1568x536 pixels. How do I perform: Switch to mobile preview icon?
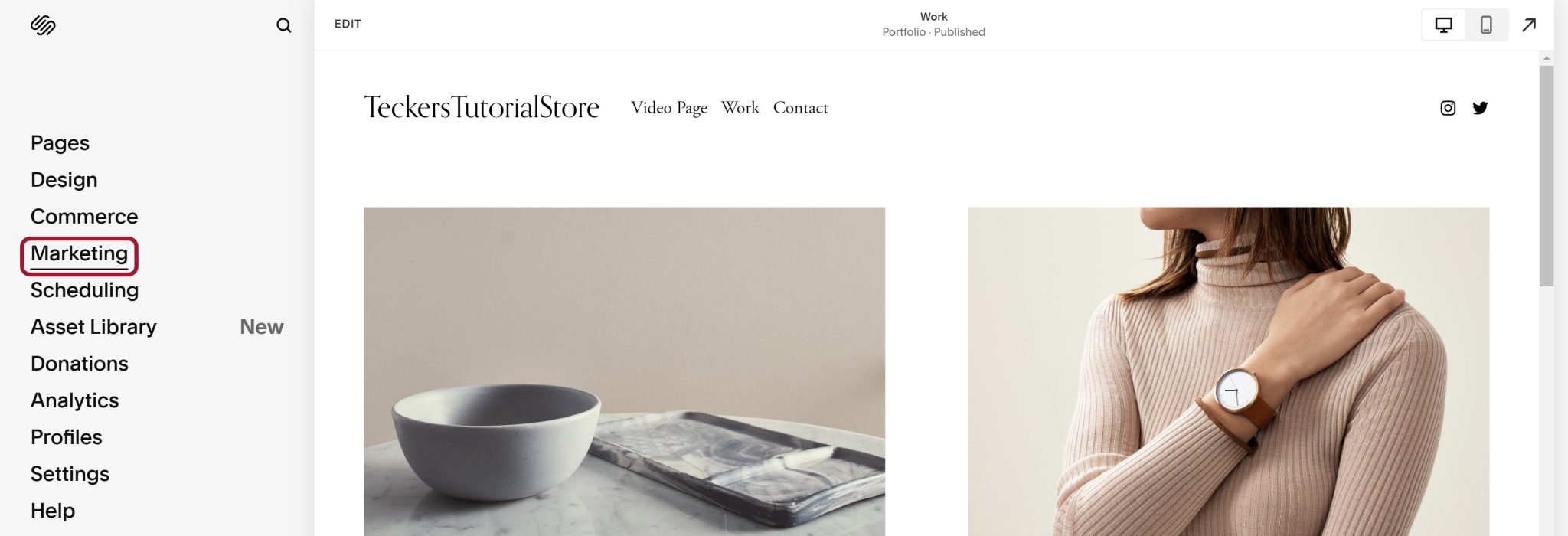[x=1486, y=25]
